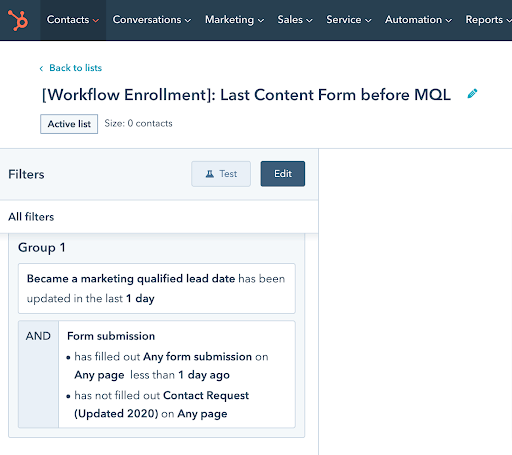Expand the Conversations navigation menu

point(152,20)
